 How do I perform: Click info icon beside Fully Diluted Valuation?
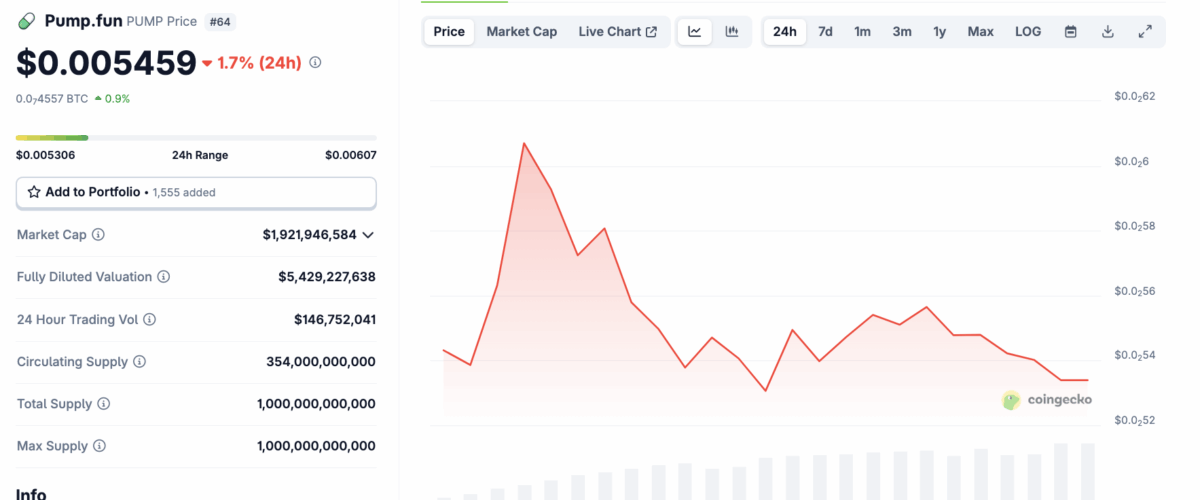(163, 277)
